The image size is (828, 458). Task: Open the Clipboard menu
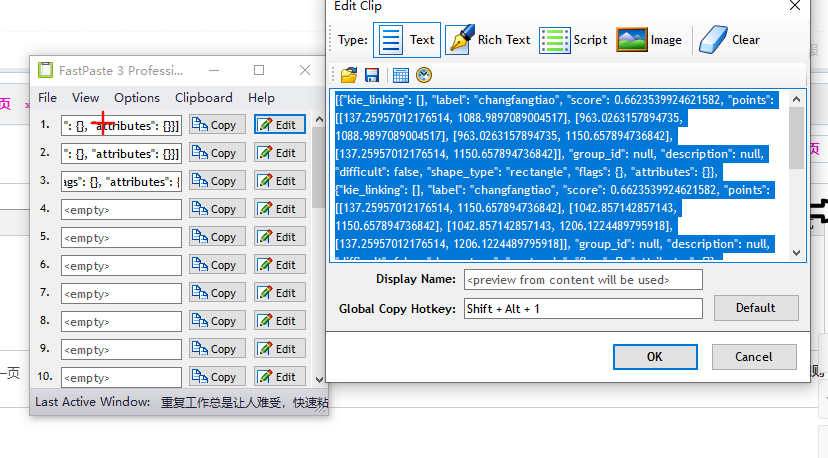[203, 98]
